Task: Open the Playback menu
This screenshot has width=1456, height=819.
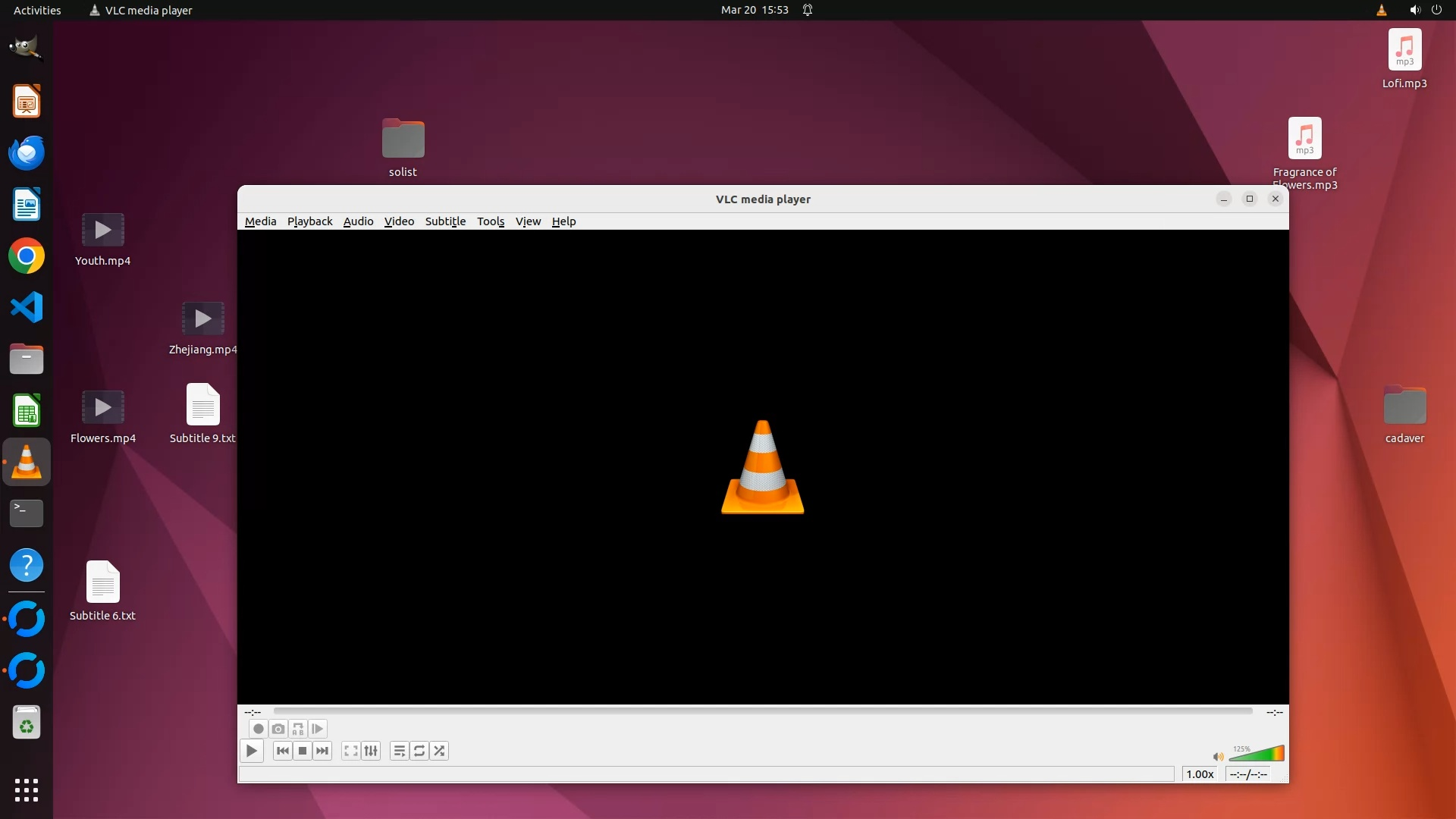Action: tap(309, 221)
